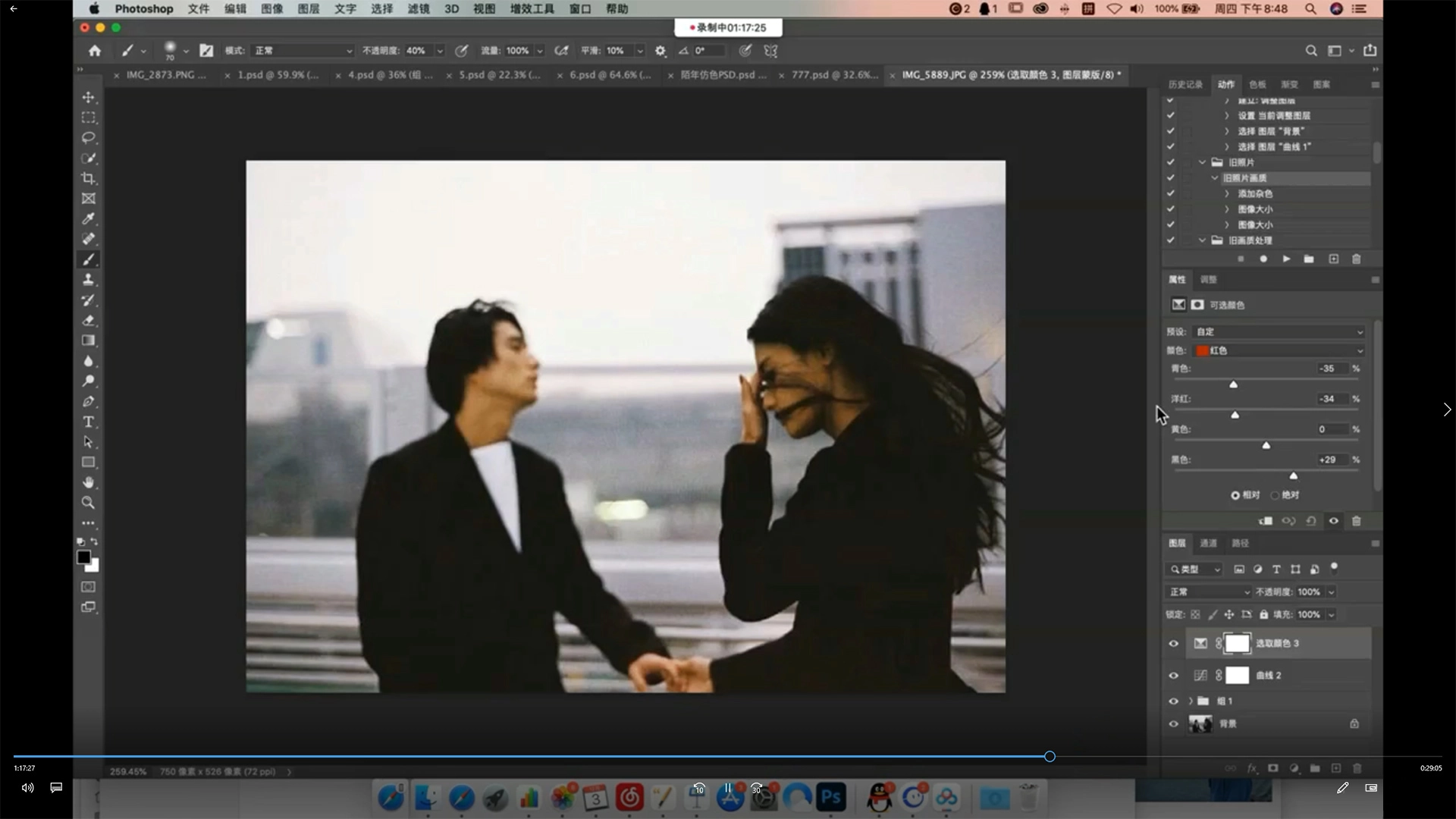Screen dimensions: 1456x819
Task: Select the Clone Stamp tool
Action: click(x=89, y=280)
